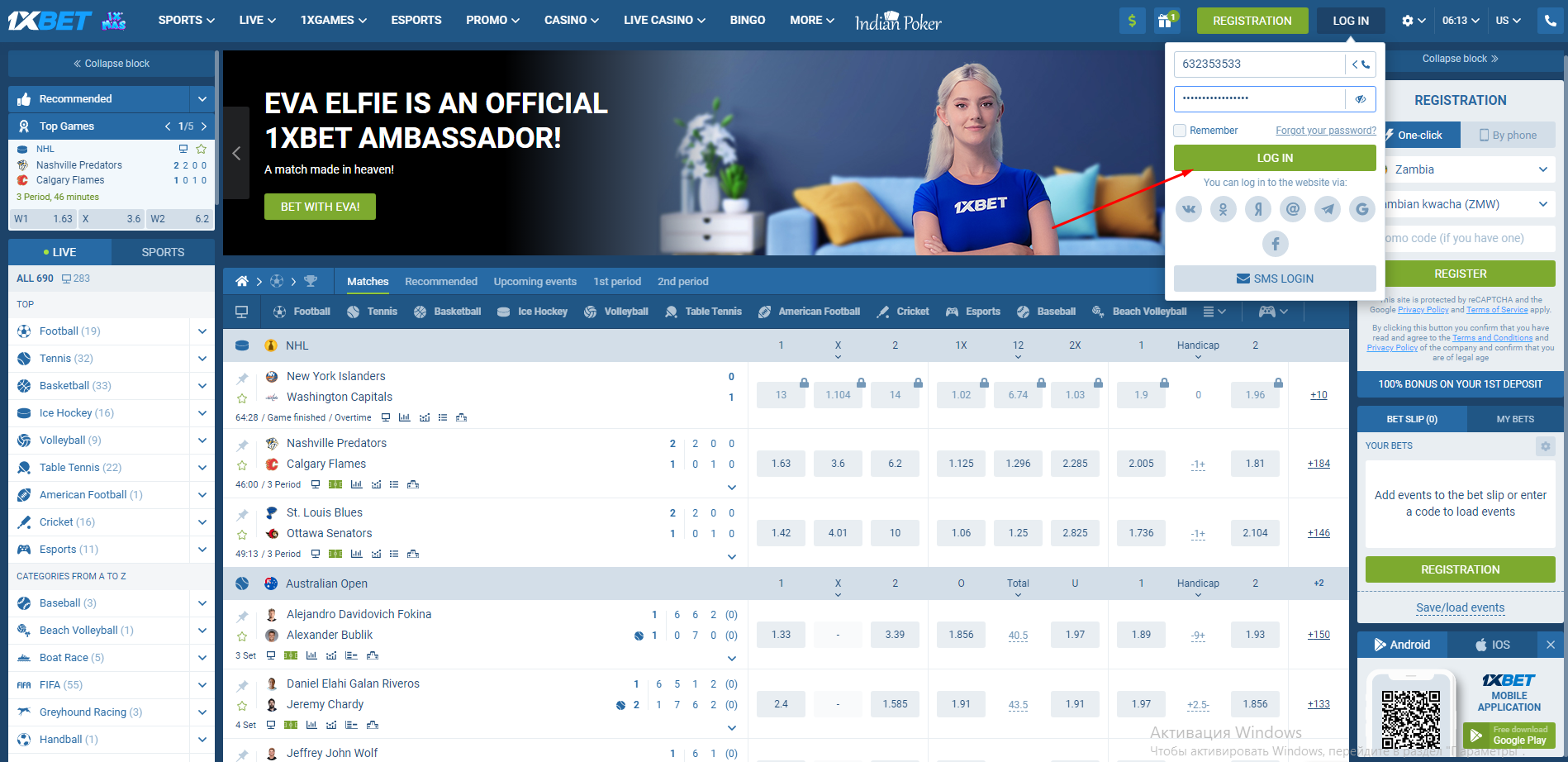The image size is (1568, 762).
Task: Open the SPORTS menu dropdown
Action: (187, 21)
